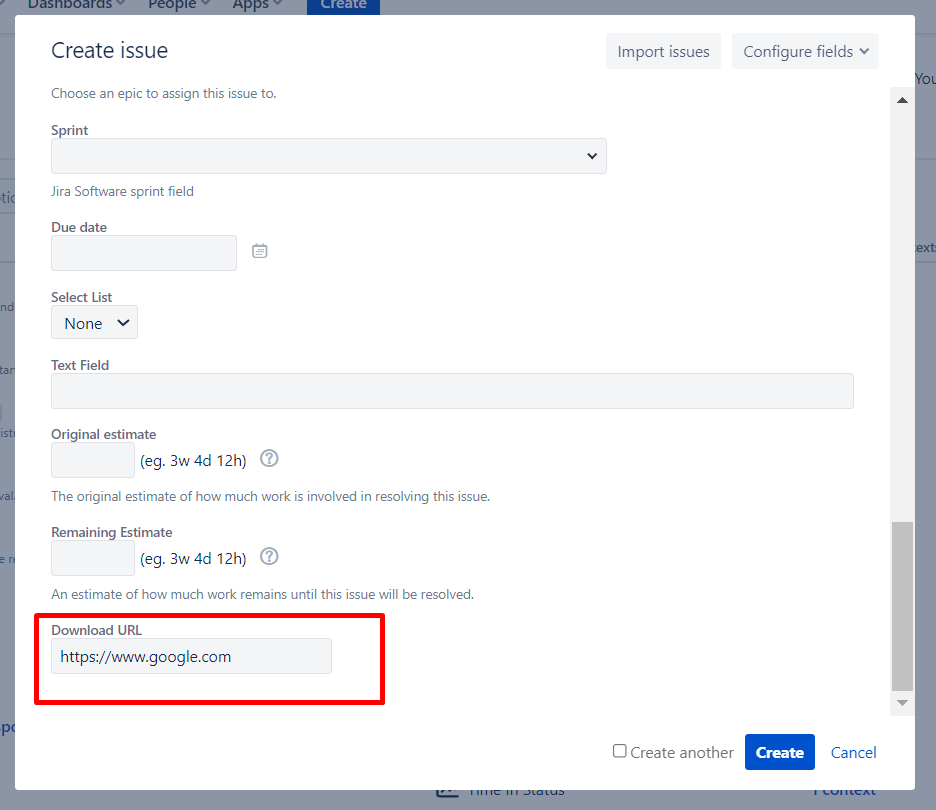The width and height of the screenshot is (936, 810).
Task: Click the 'Text Field' label
Action: pyautogui.click(x=80, y=365)
